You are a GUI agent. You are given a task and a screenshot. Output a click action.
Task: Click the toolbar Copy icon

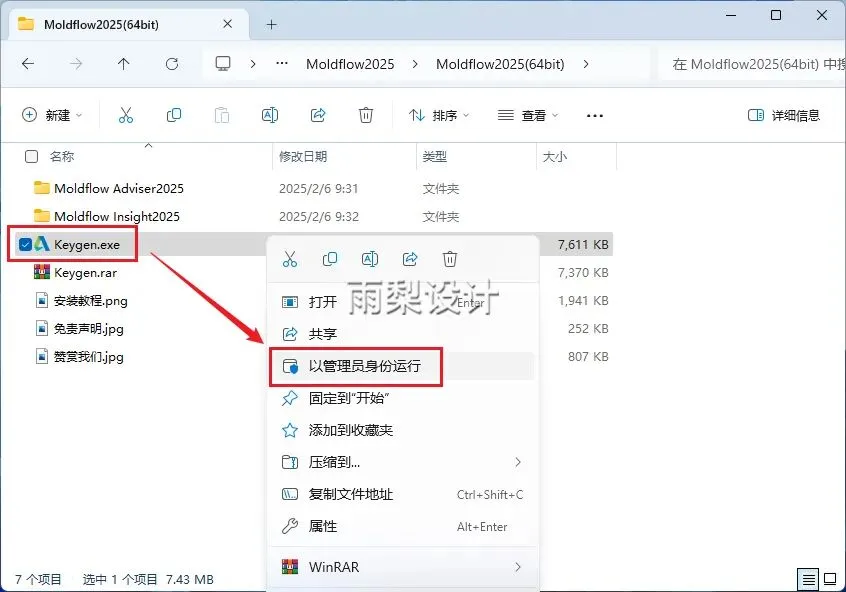pos(174,115)
